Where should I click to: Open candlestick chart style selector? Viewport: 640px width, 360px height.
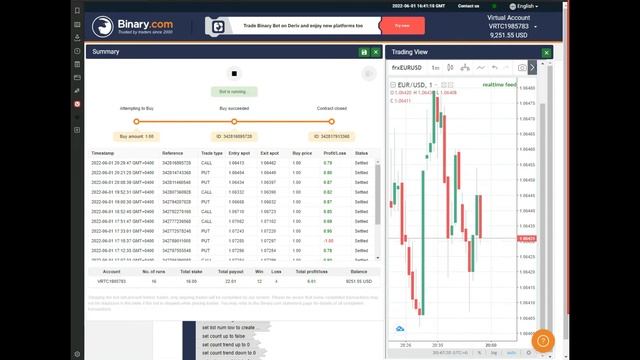450,68
